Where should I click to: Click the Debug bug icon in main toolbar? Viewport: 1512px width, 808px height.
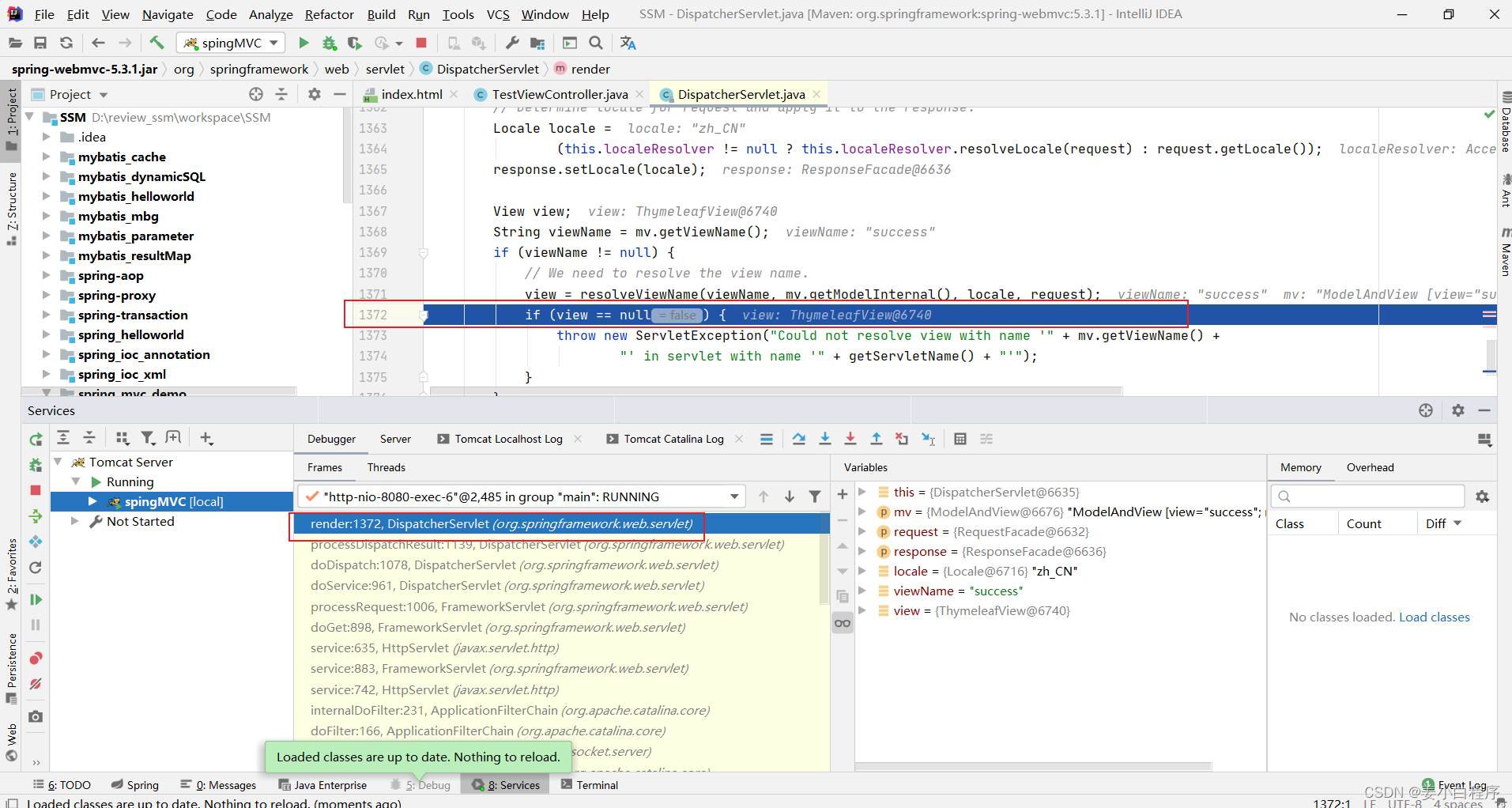(330, 43)
